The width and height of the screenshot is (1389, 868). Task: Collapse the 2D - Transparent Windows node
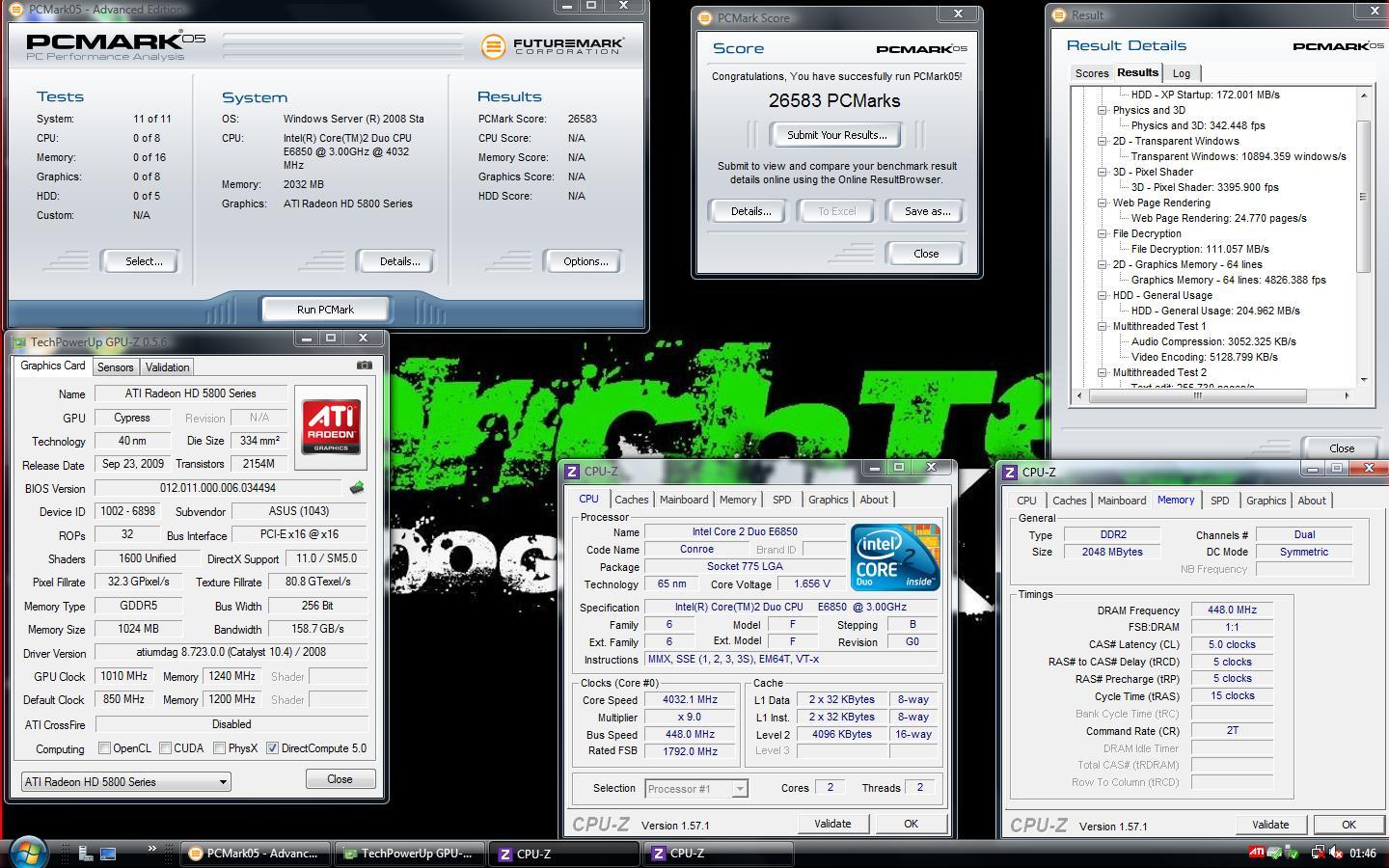coord(1102,141)
